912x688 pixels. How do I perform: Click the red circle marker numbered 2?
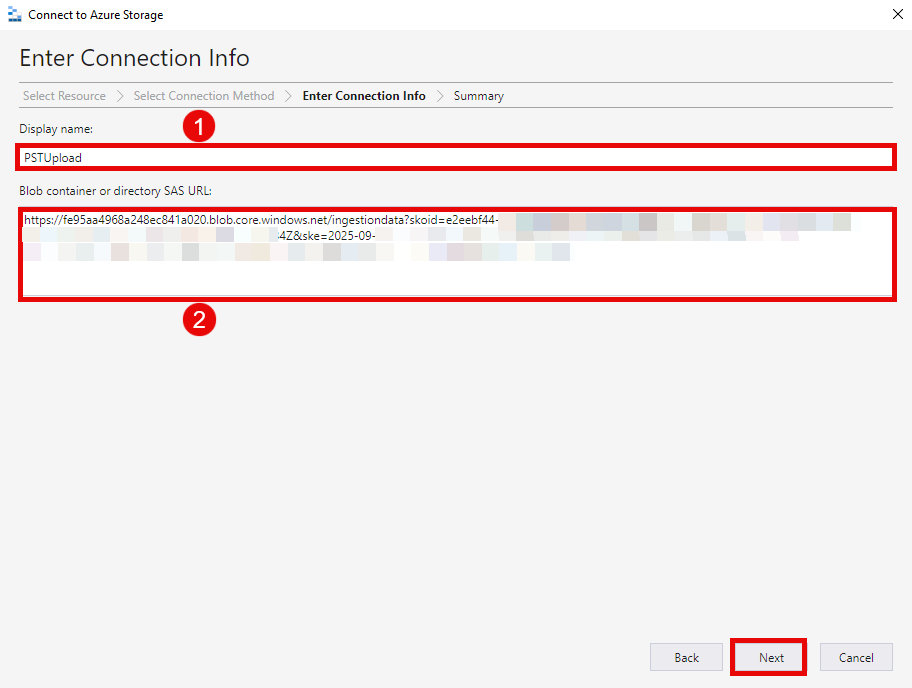[199, 320]
